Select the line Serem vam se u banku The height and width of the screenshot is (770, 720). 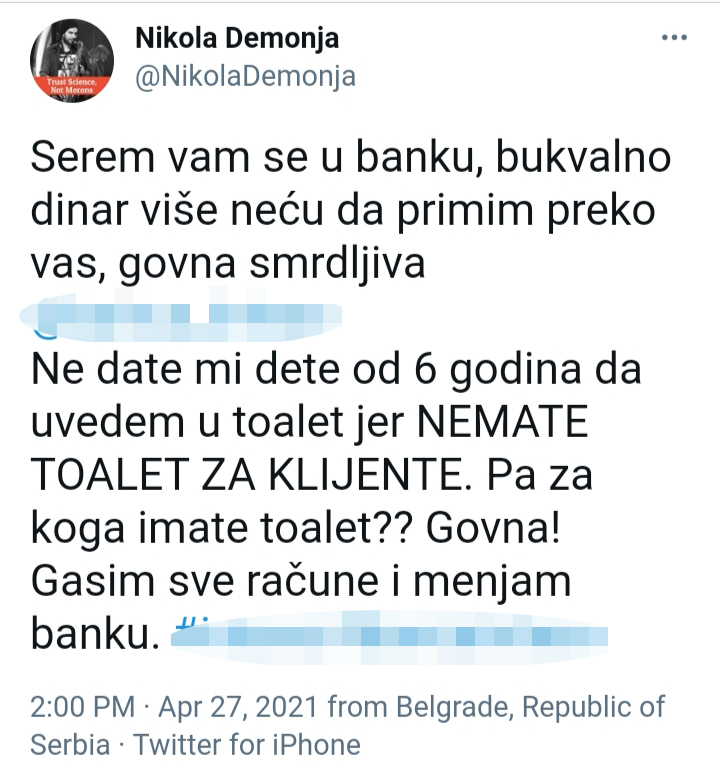pos(256,158)
